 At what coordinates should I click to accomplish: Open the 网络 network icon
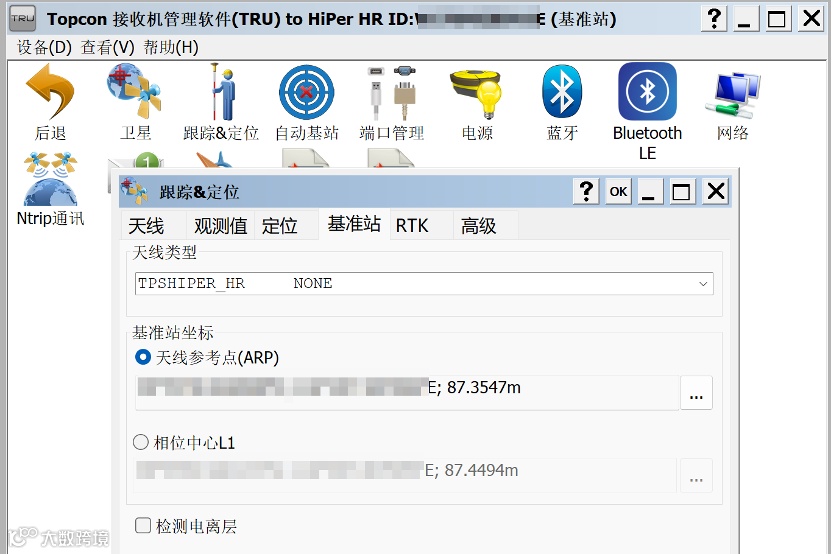(732, 96)
